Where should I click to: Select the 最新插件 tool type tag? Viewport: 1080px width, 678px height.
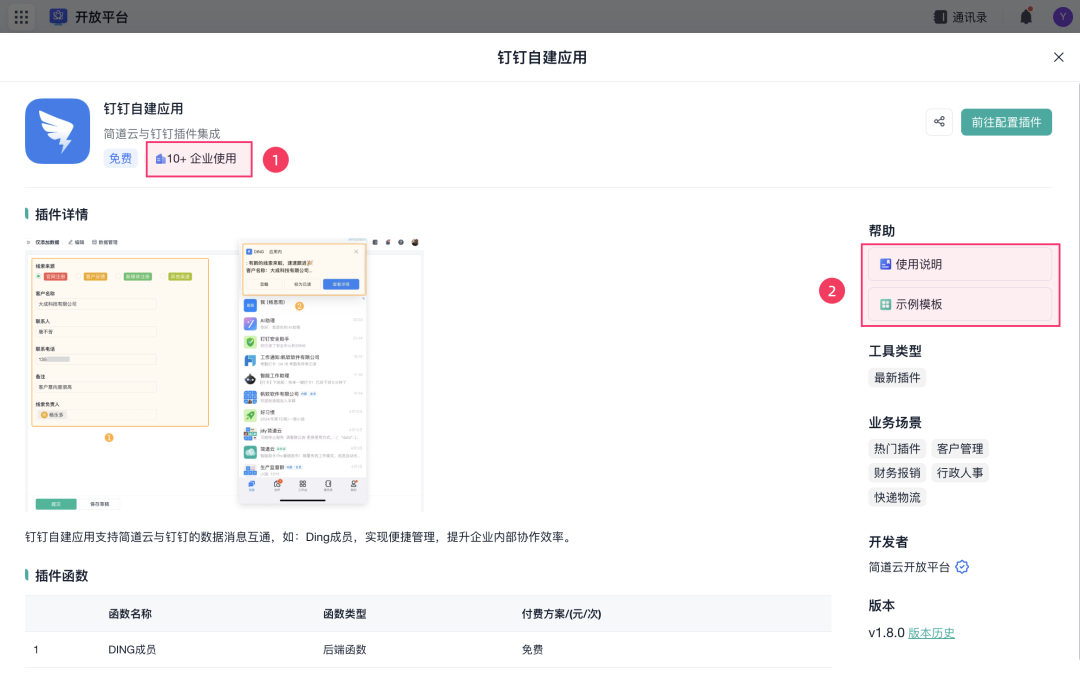pos(897,378)
